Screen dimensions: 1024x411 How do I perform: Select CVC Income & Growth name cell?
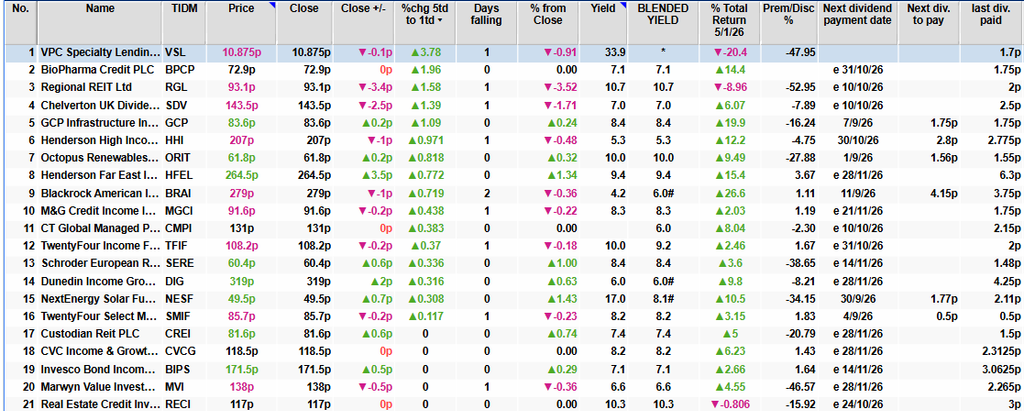[100, 352]
